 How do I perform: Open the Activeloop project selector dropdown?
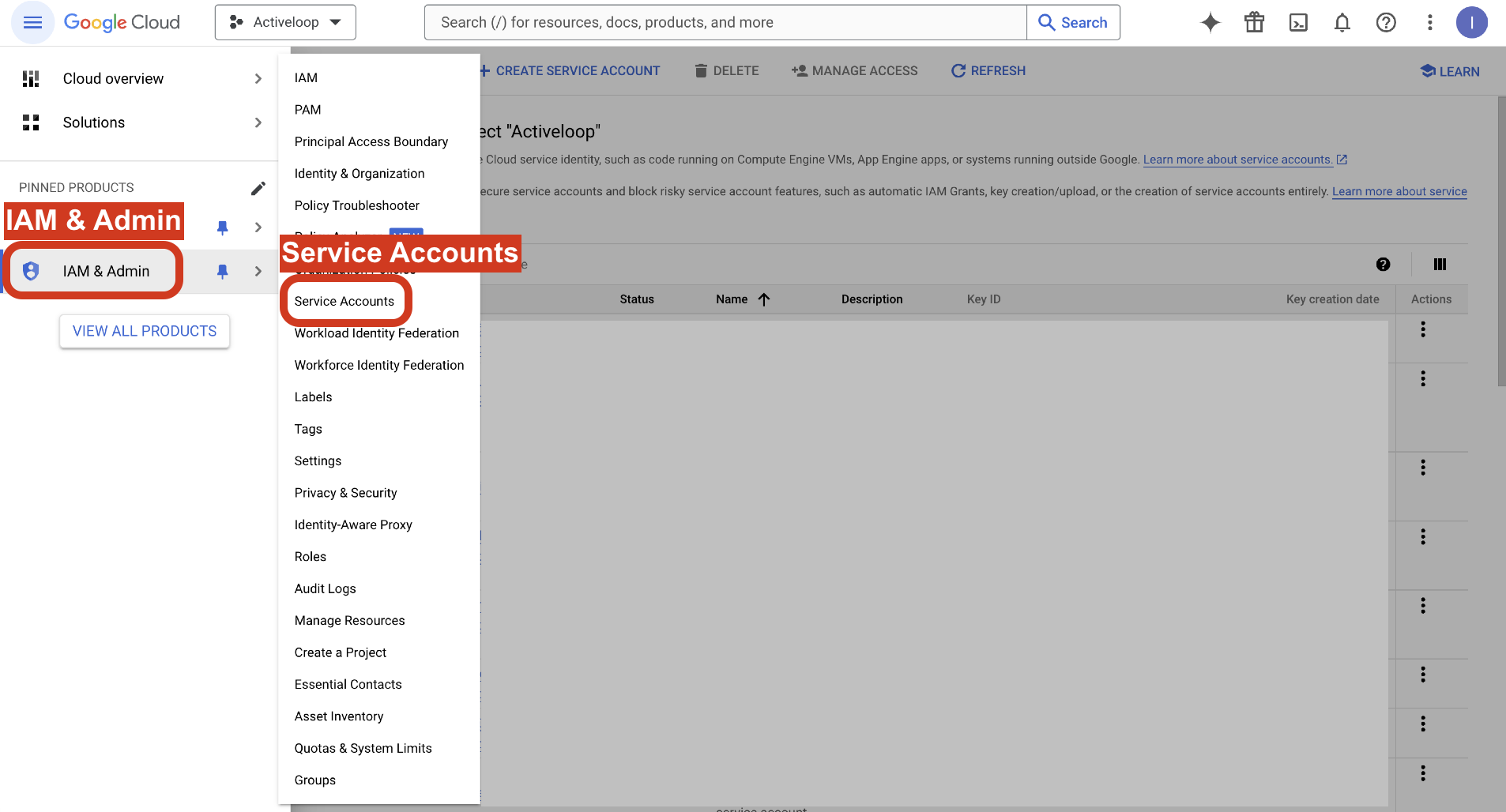tap(285, 23)
